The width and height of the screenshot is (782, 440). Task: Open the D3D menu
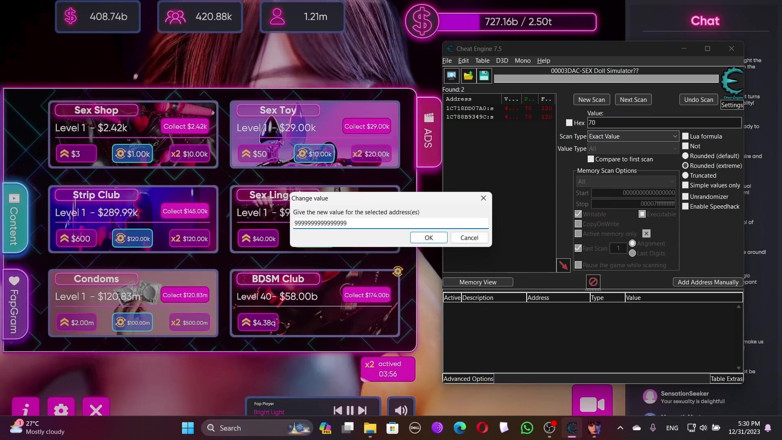[502, 61]
